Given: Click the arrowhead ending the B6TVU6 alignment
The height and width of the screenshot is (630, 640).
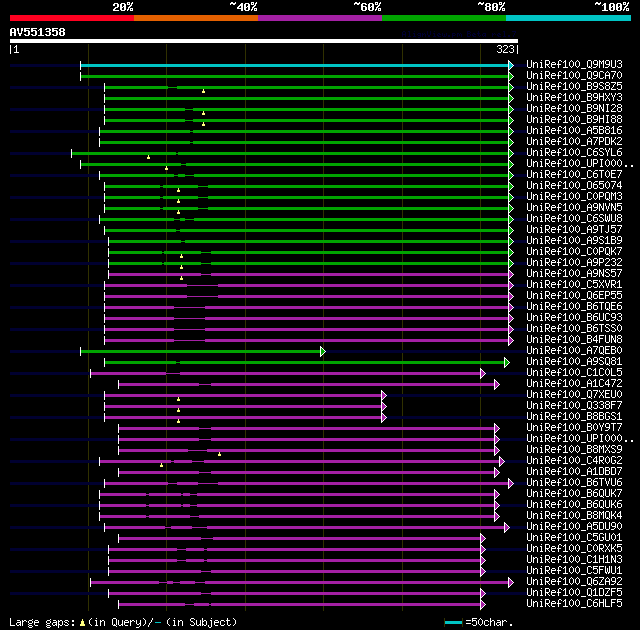Looking at the screenshot, I should [x=511, y=484].
